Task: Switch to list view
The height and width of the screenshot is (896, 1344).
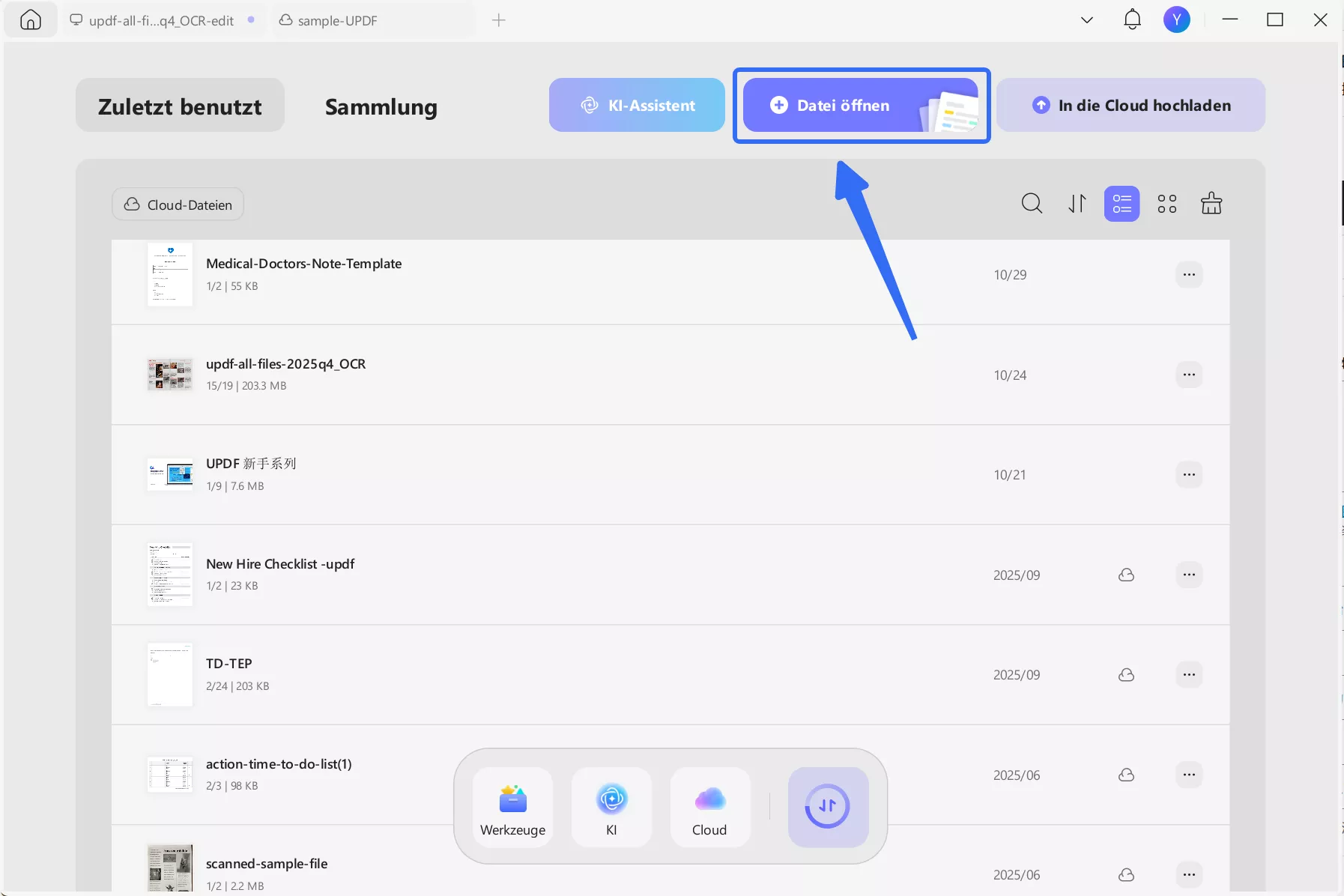Action: [1121, 204]
